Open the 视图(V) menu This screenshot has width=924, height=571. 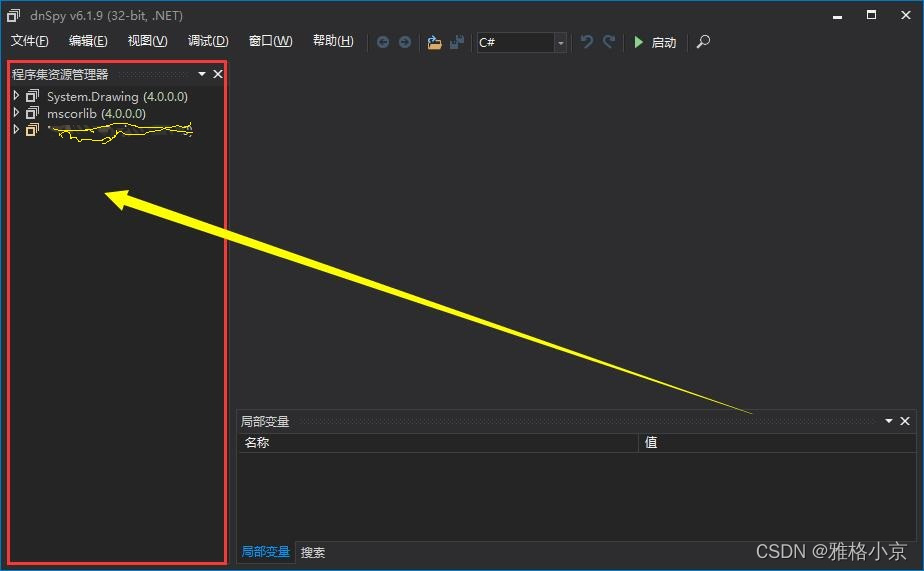(147, 41)
